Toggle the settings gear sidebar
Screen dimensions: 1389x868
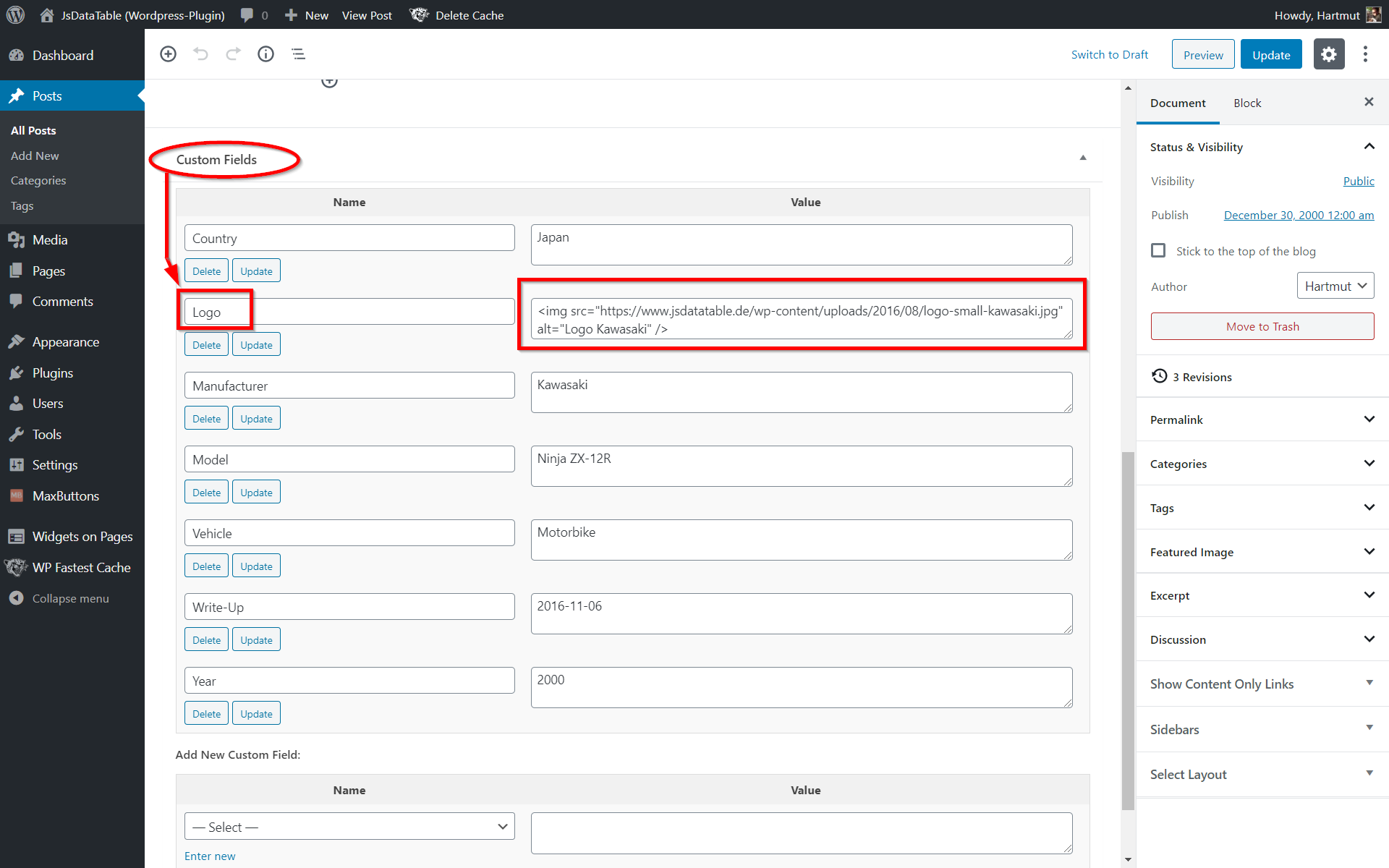(1329, 54)
